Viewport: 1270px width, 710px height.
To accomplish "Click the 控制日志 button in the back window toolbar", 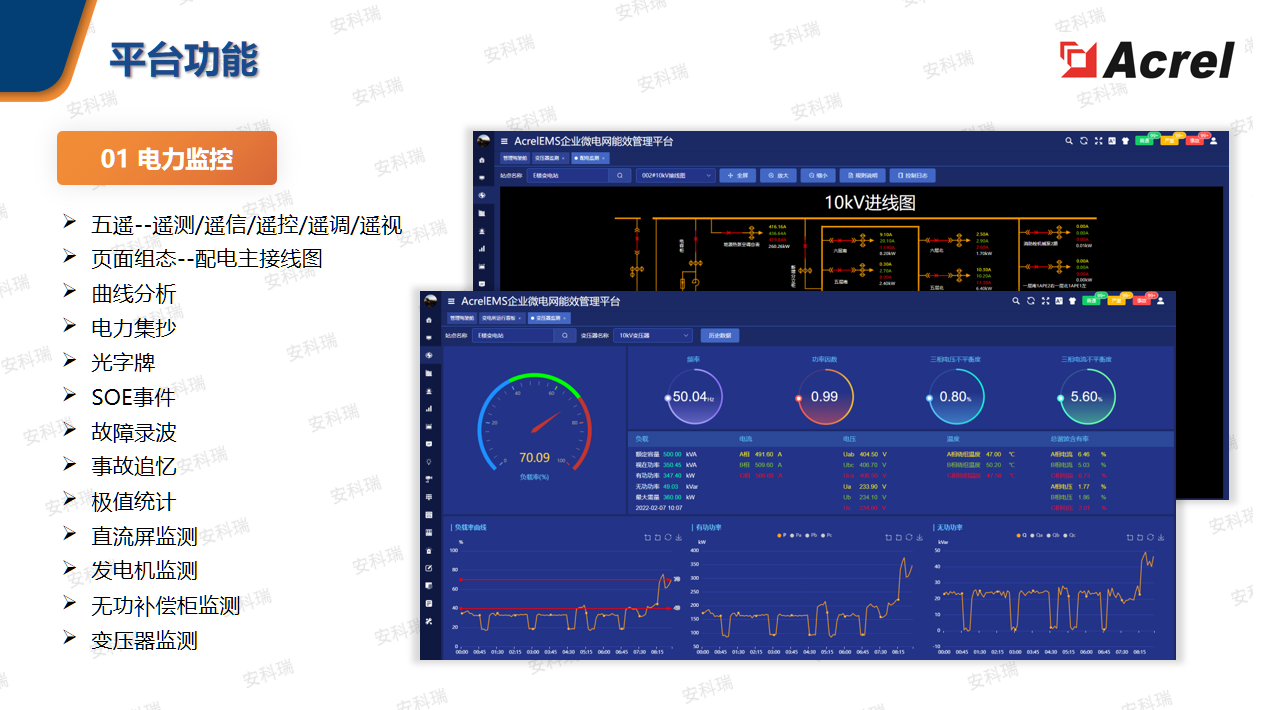I will click(912, 175).
